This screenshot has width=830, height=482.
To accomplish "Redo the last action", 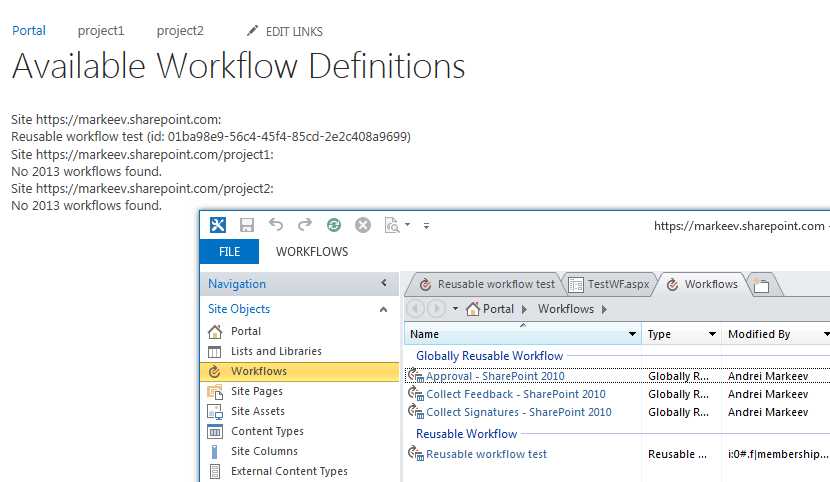I will coord(305,225).
